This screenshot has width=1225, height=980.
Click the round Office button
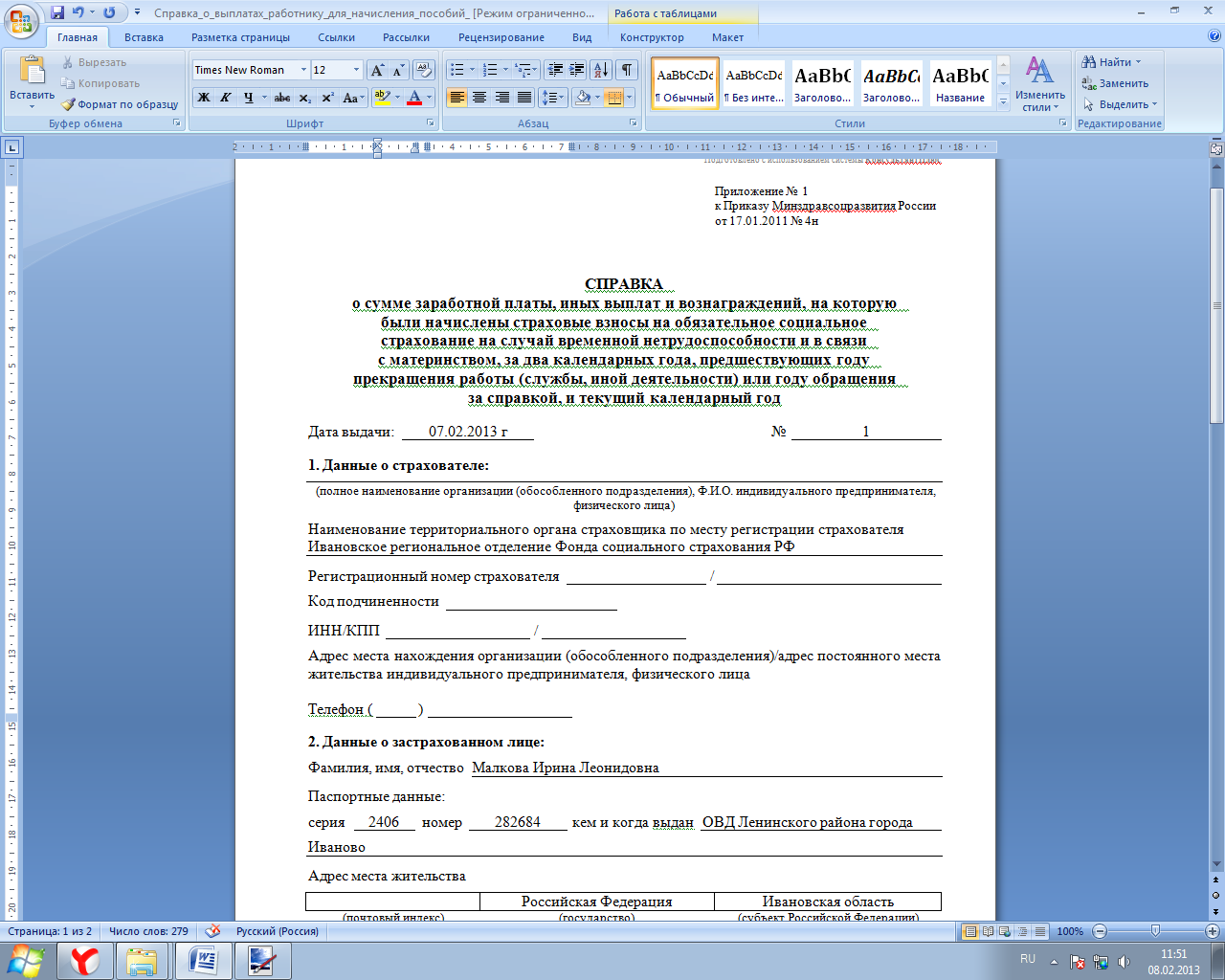pyautogui.click(x=22, y=20)
